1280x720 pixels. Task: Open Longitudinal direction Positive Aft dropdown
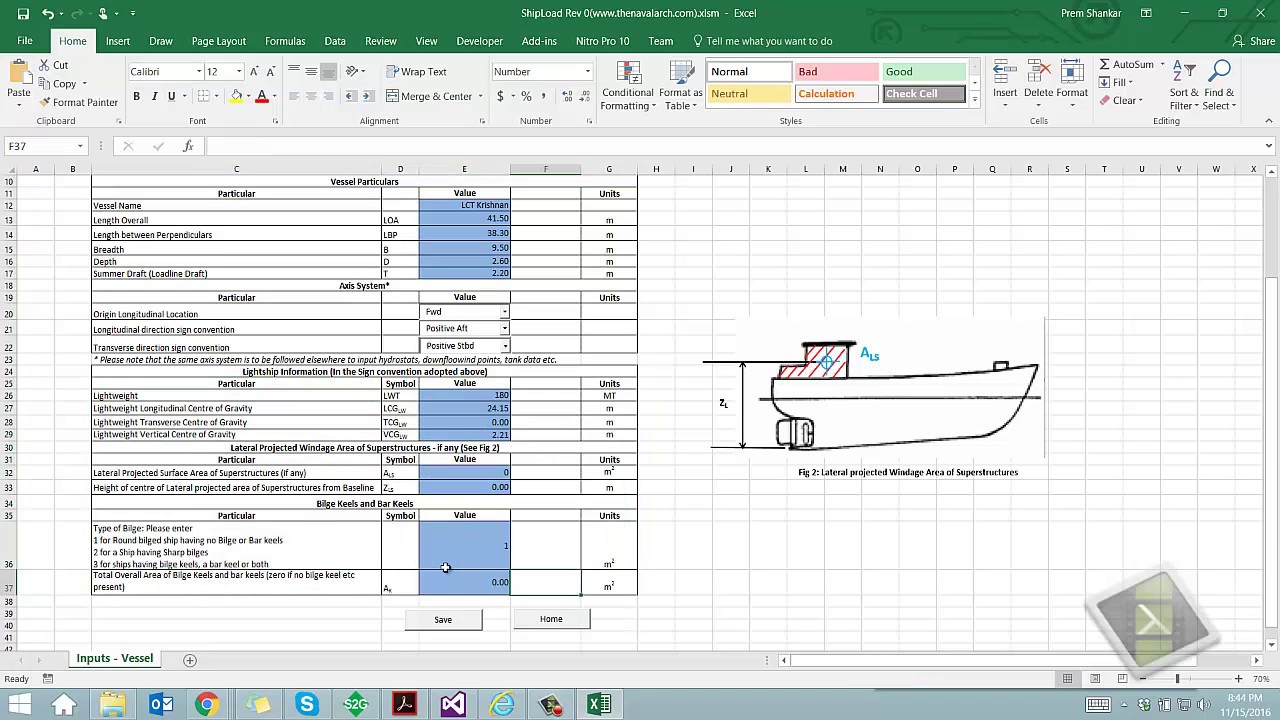tap(504, 328)
